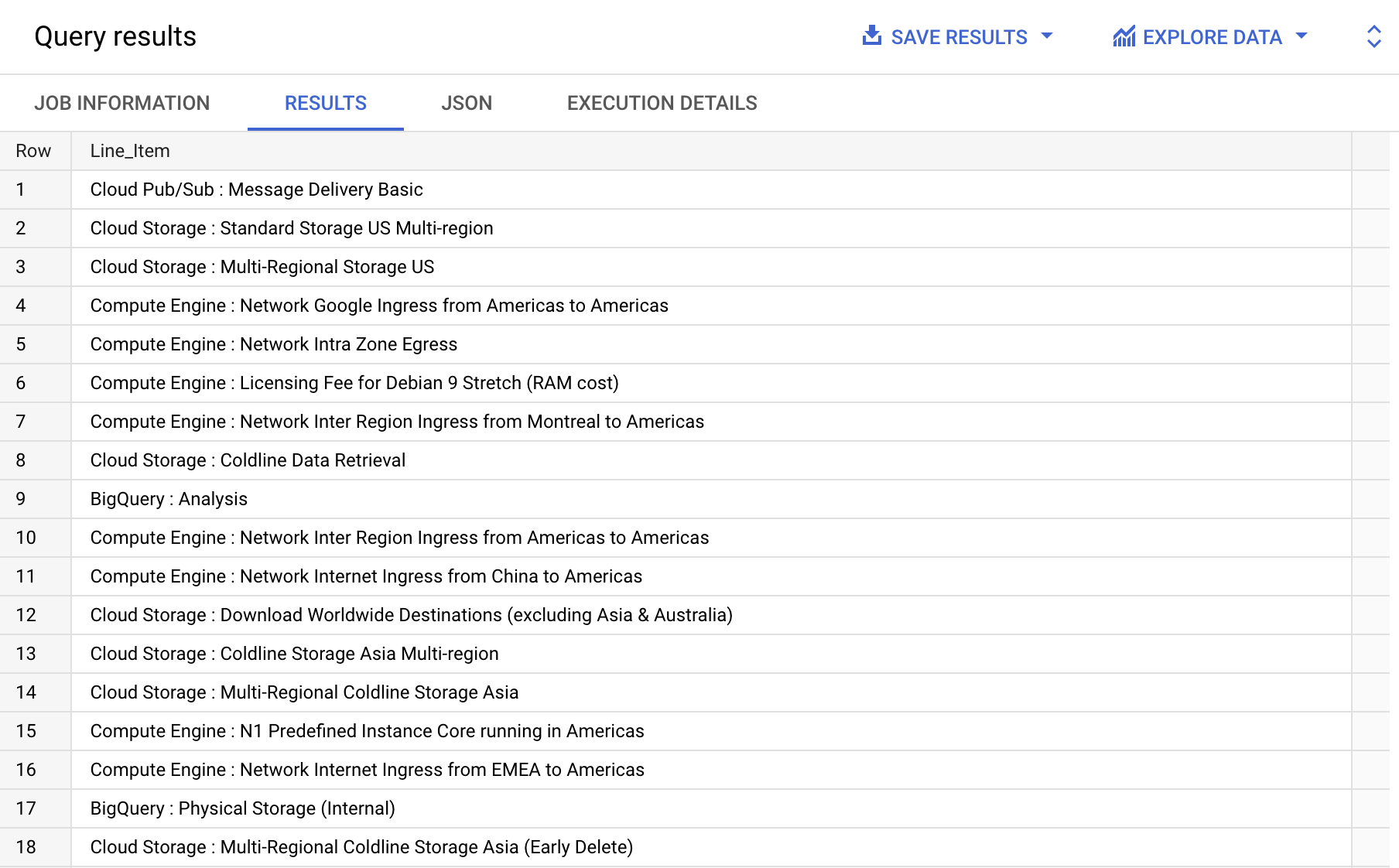Click the Line_Item column header
The width and height of the screenshot is (1399, 868).
tap(711, 151)
